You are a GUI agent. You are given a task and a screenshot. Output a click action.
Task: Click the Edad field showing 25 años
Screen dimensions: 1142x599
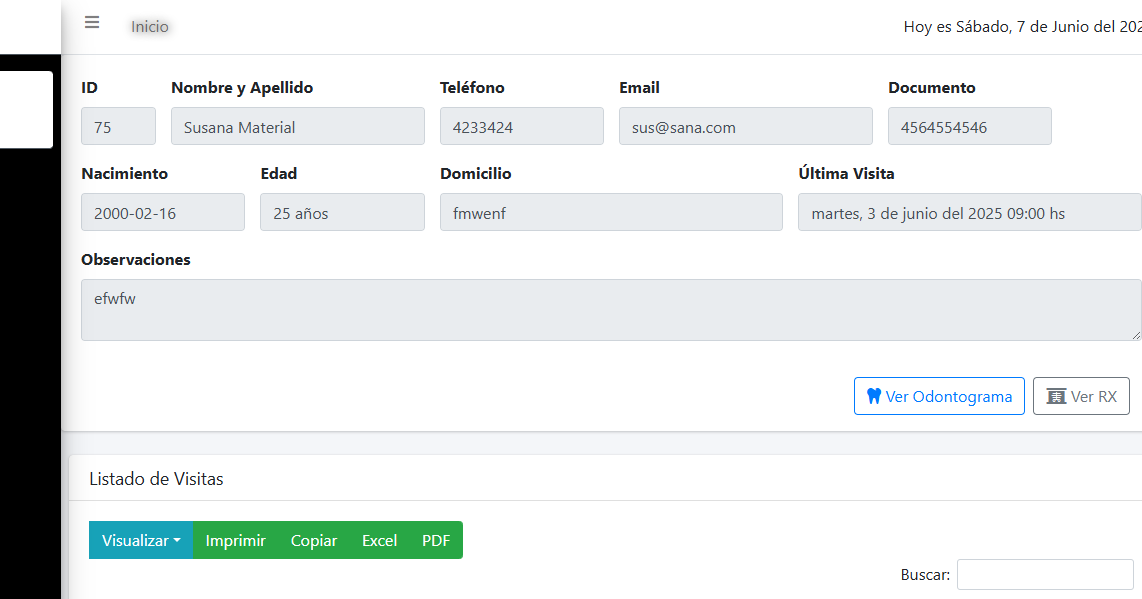[342, 213]
